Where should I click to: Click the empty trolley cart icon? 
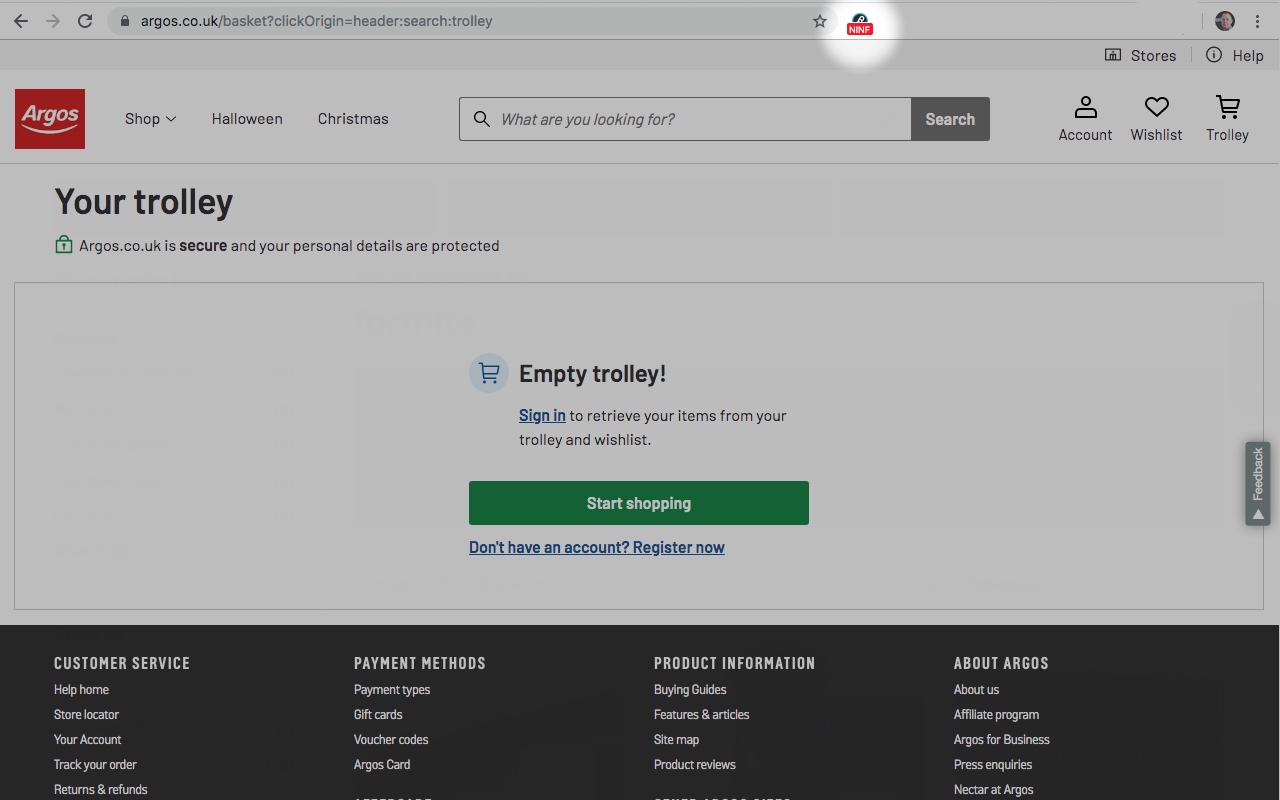489,373
